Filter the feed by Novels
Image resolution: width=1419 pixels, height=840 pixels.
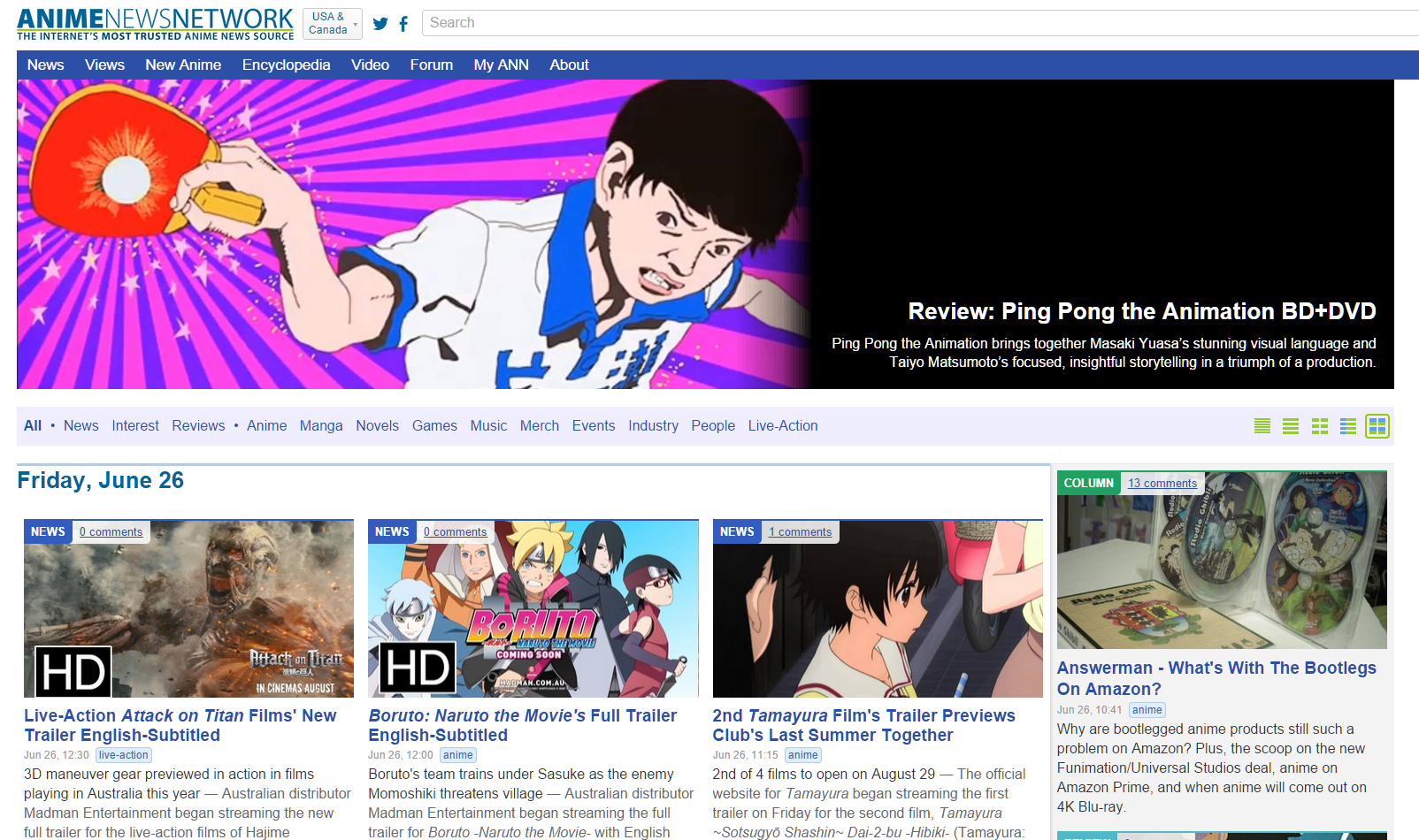coord(377,425)
